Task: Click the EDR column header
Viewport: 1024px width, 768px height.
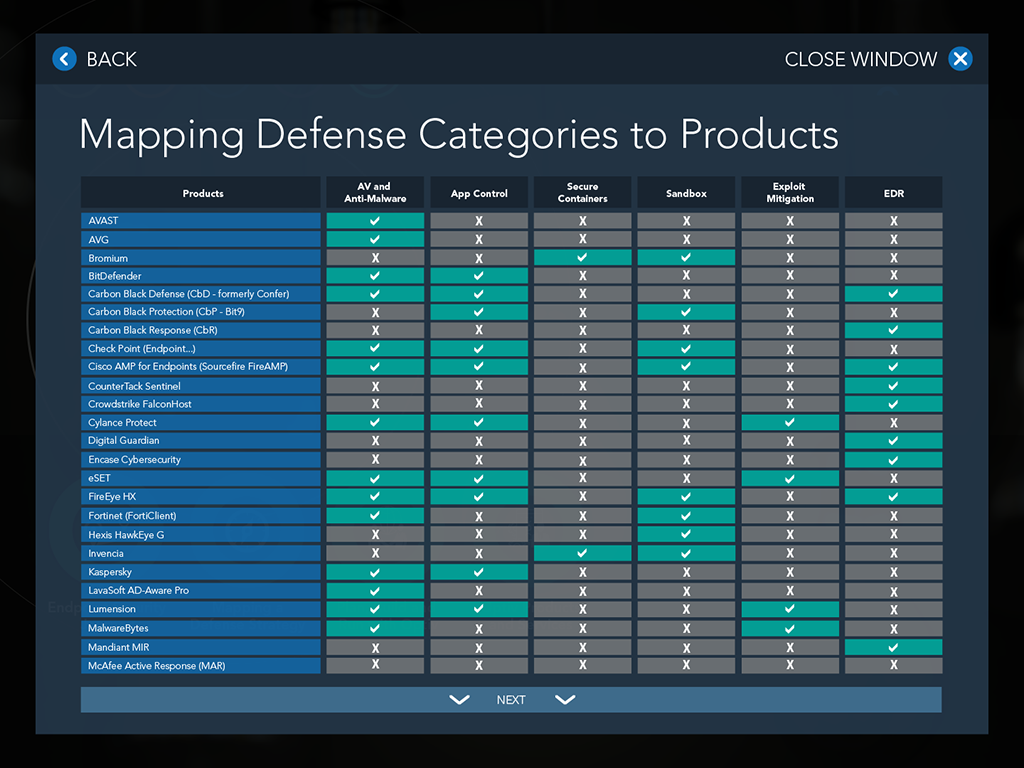Action: point(893,193)
